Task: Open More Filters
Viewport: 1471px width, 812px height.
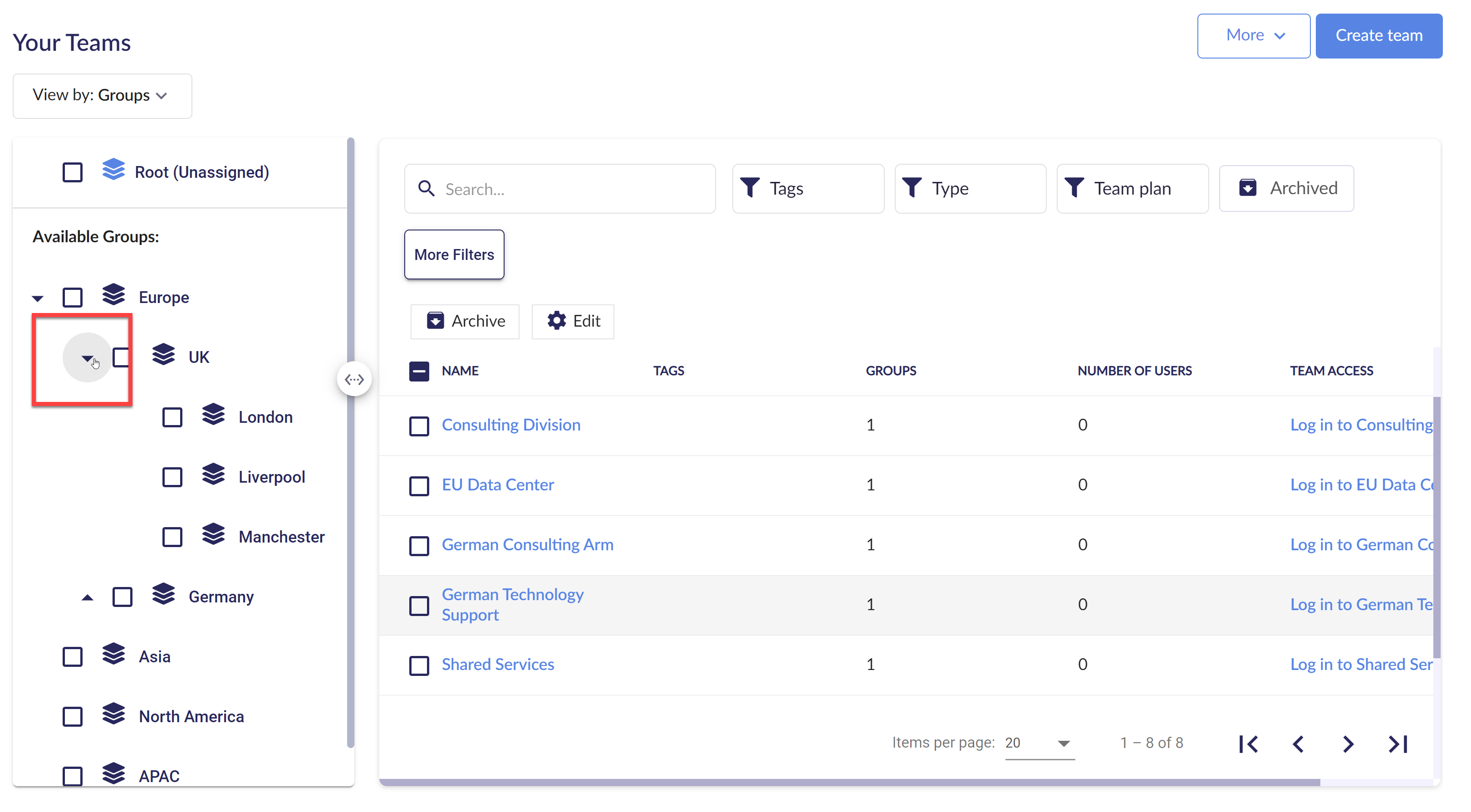Action: click(454, 254)
